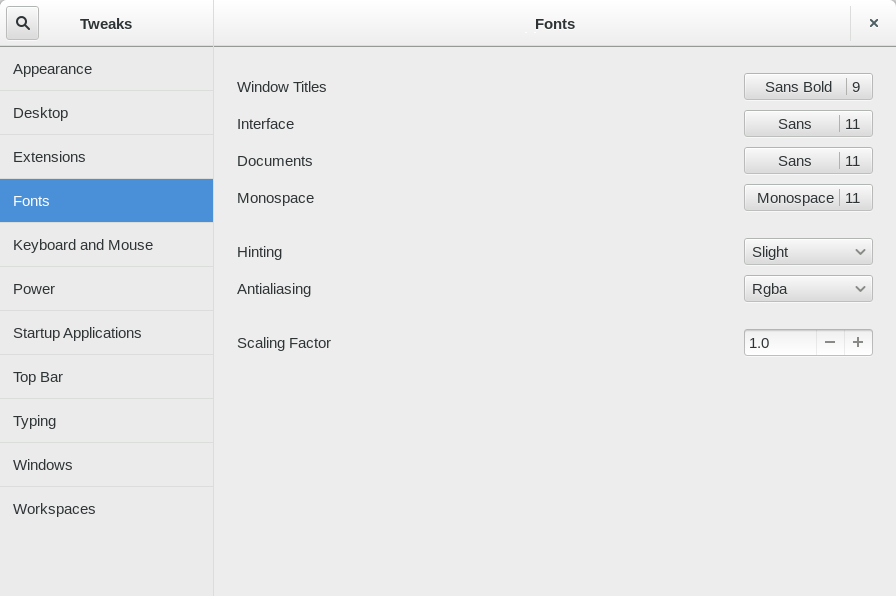Select the Power section

[106, 289]
